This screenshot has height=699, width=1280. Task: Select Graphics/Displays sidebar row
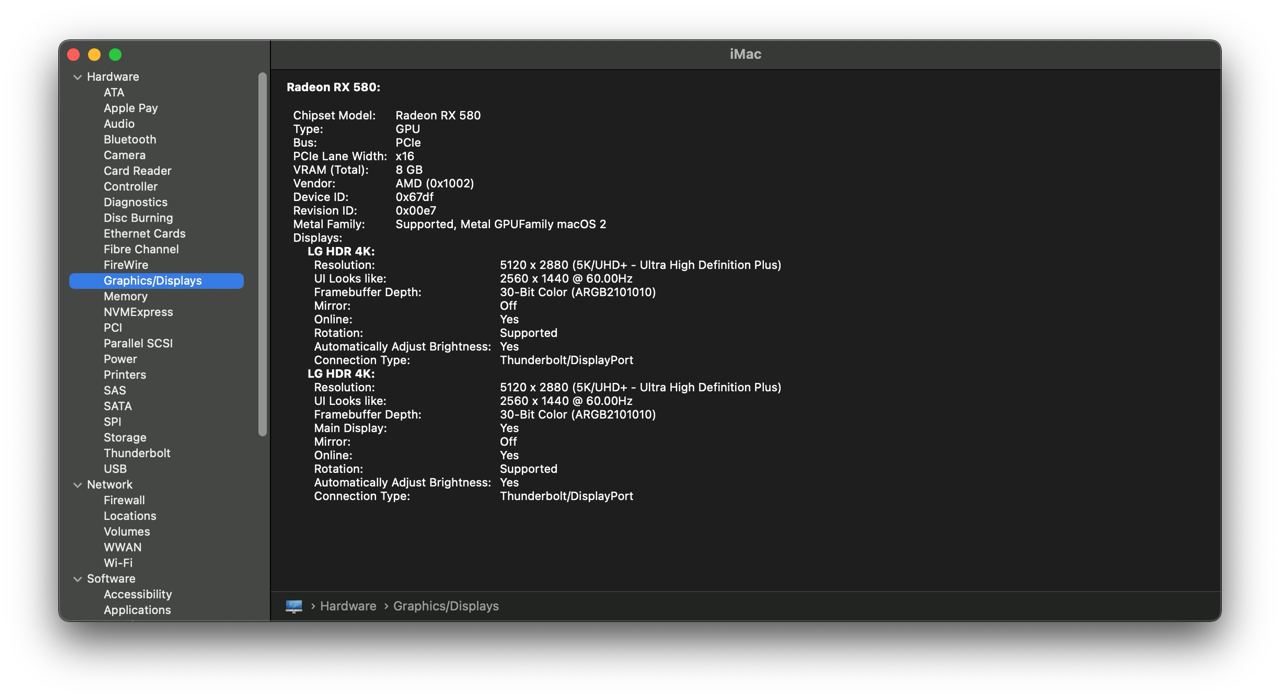pyautogui.click(x=156, y=281)
